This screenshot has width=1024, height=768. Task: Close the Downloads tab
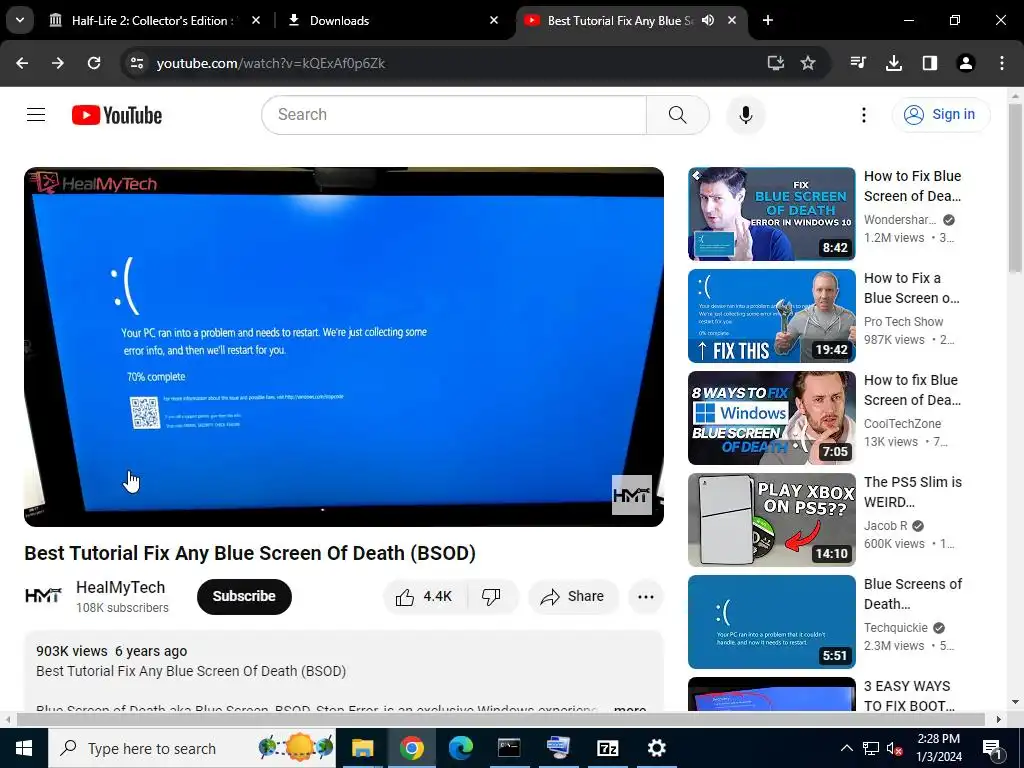coord(494,20)
